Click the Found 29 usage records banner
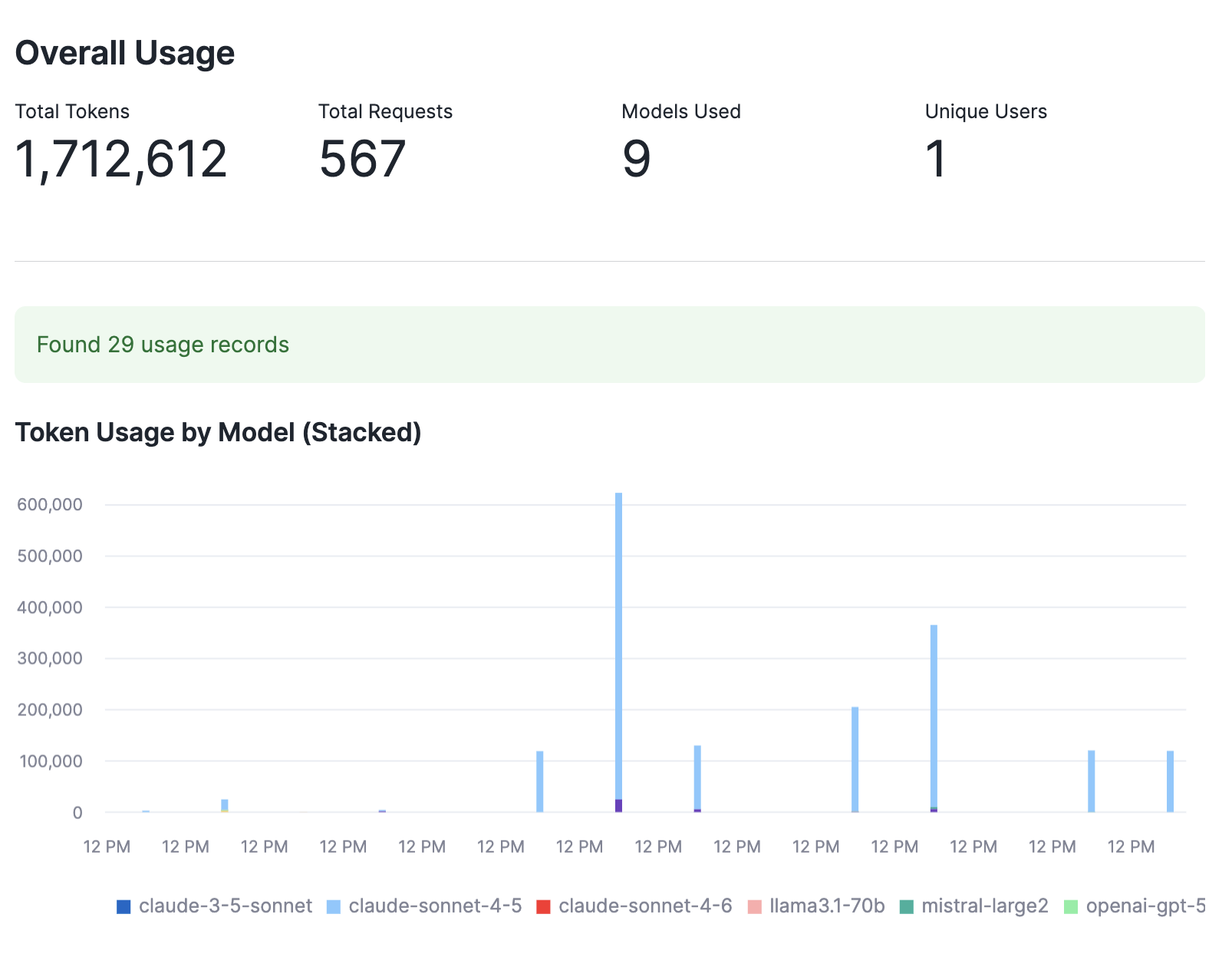Image resolution: width=1232 pixels, height=967 pixels. (x=163, y=345)
